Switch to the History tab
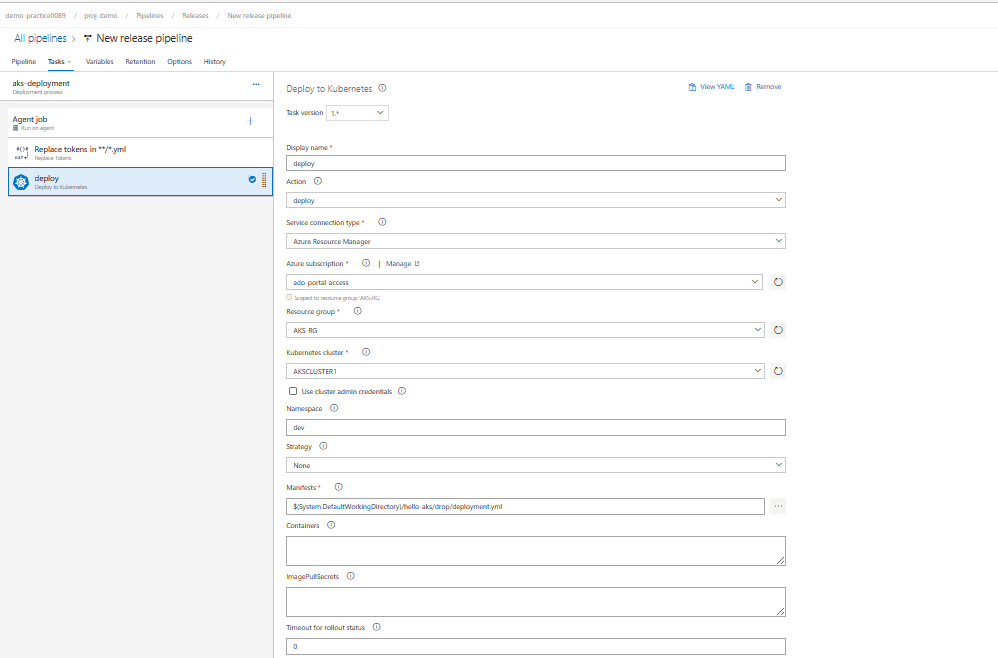Viewport: 998px width, 658px height. [214, 62]
